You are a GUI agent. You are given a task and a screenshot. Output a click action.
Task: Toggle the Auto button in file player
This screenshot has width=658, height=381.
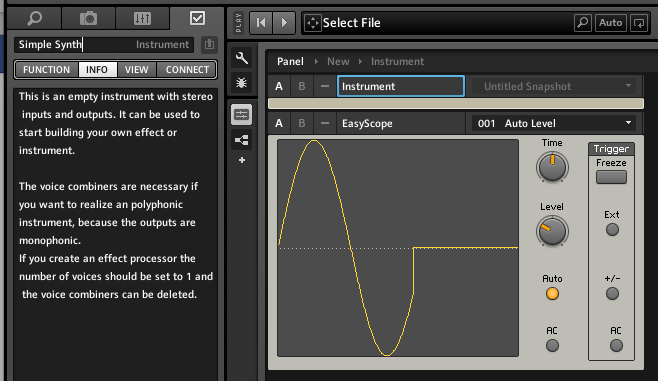[x=611, y=23]
